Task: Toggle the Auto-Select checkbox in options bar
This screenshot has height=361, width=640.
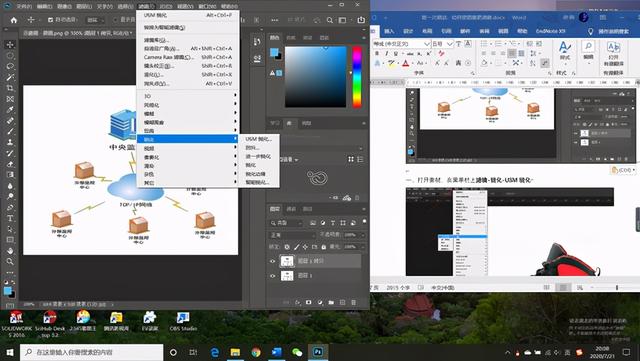Action: [x=51, y=20]
